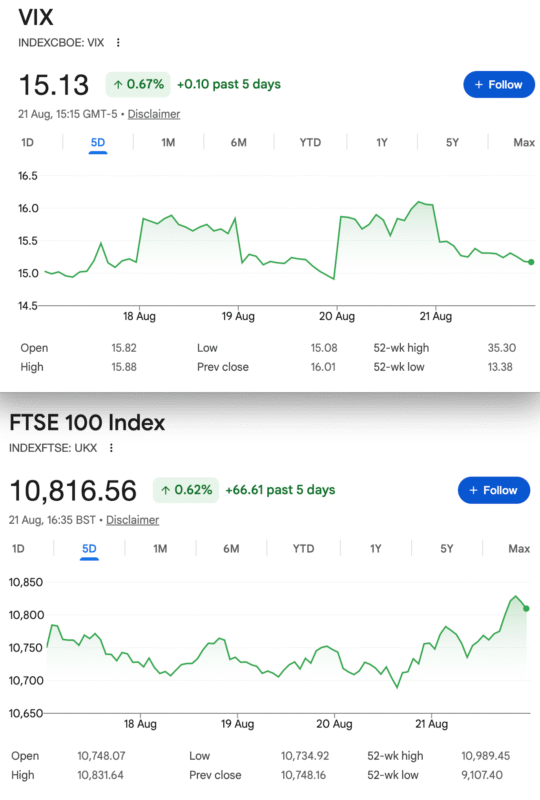Click the VIX chart endpoint dot
The image size is (540, 800).
pyautogui.click(x=531, y=262)
